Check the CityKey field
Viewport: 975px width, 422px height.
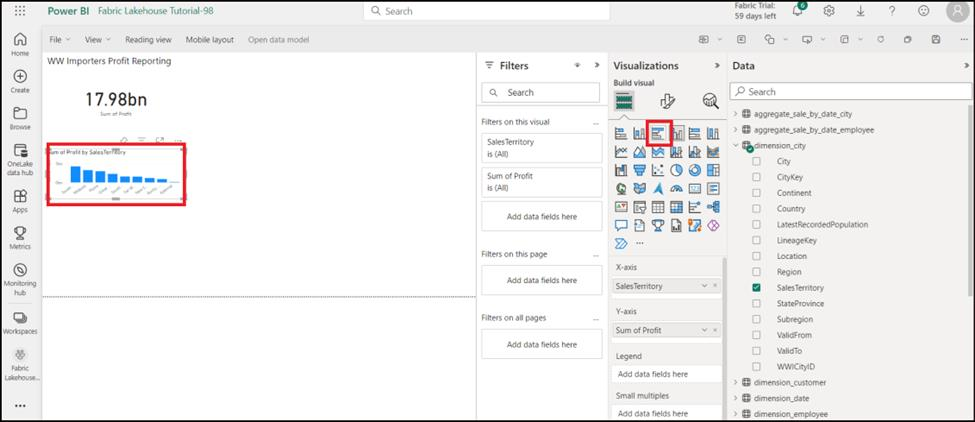click(x=756, y=177)
